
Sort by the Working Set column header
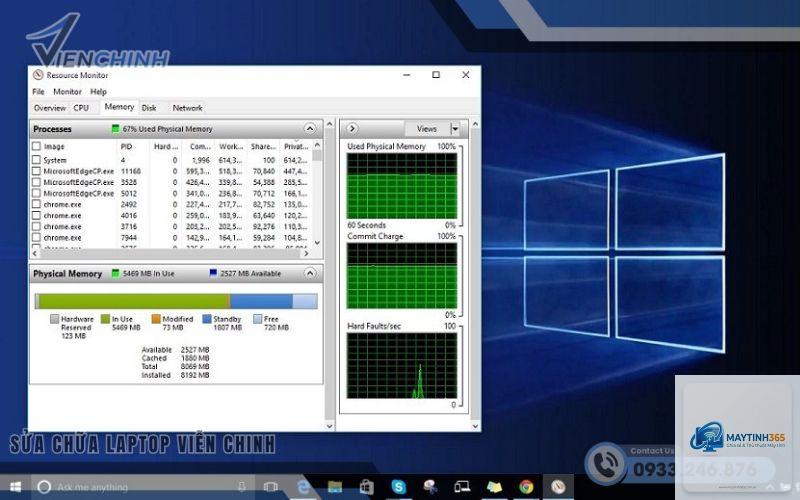click(x=231, y=146)
